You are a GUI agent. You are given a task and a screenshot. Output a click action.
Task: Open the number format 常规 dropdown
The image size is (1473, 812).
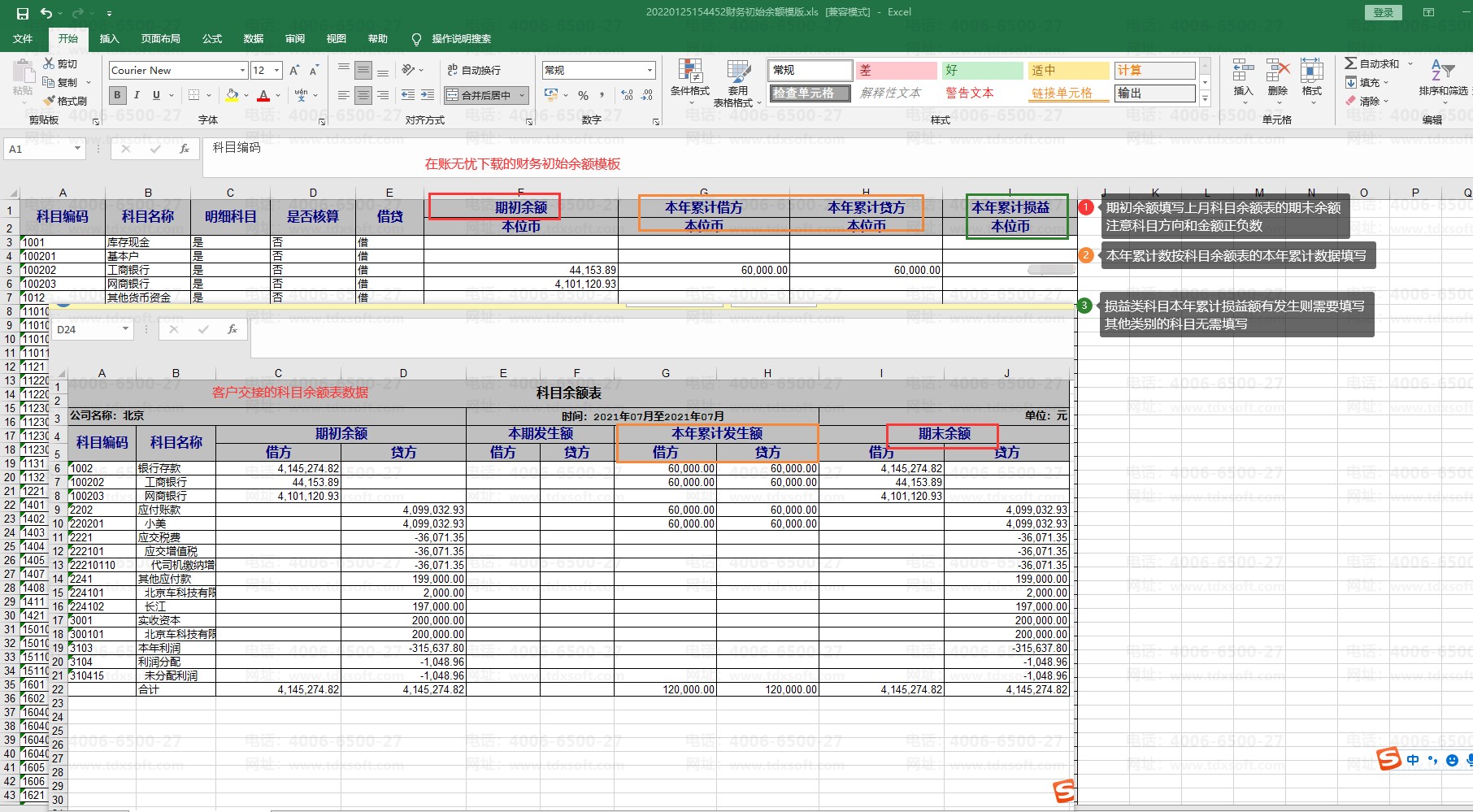(649, 71)
